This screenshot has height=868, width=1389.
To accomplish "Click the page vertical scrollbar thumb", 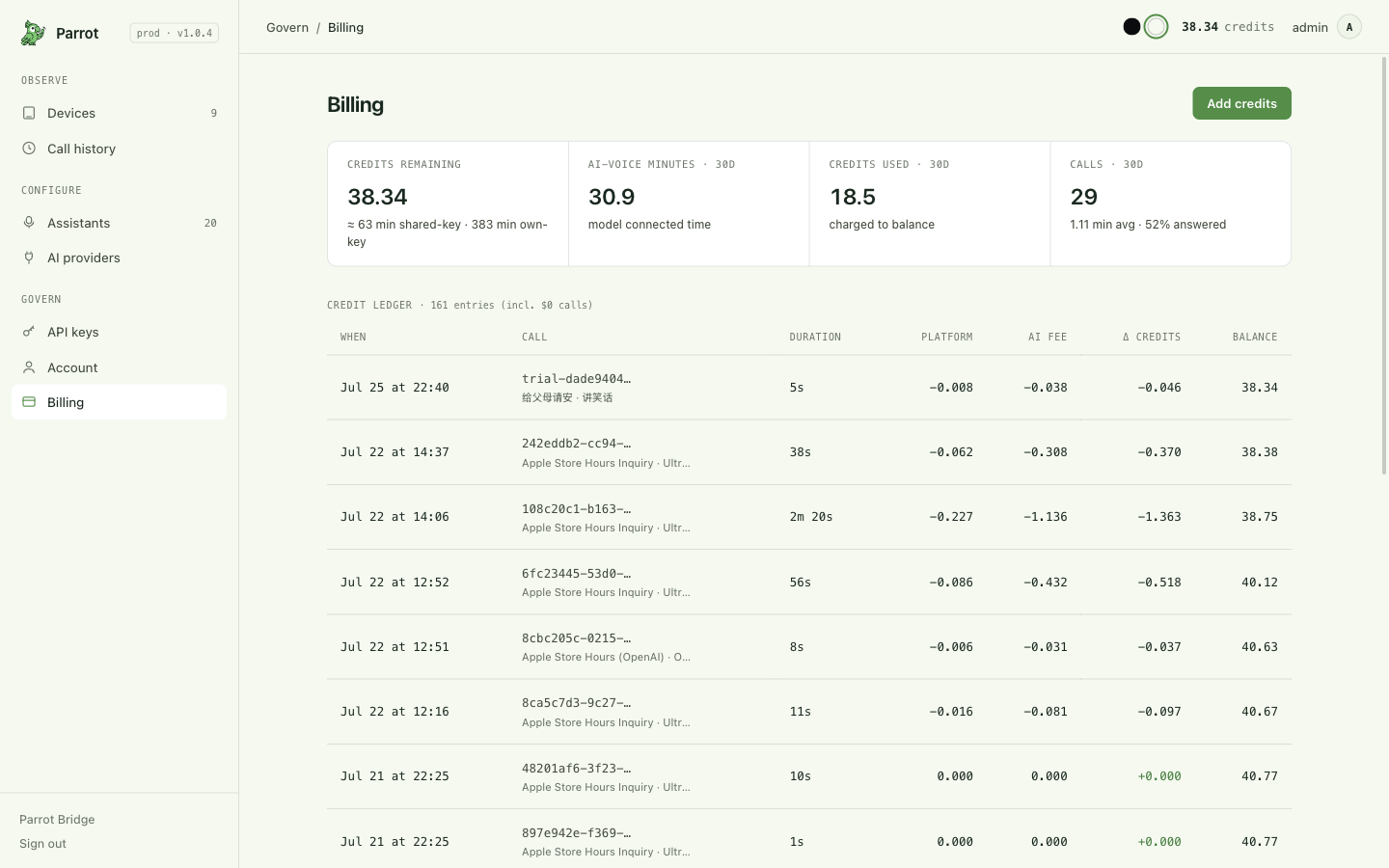I will pyautogui.click(x=1384, y=265).
